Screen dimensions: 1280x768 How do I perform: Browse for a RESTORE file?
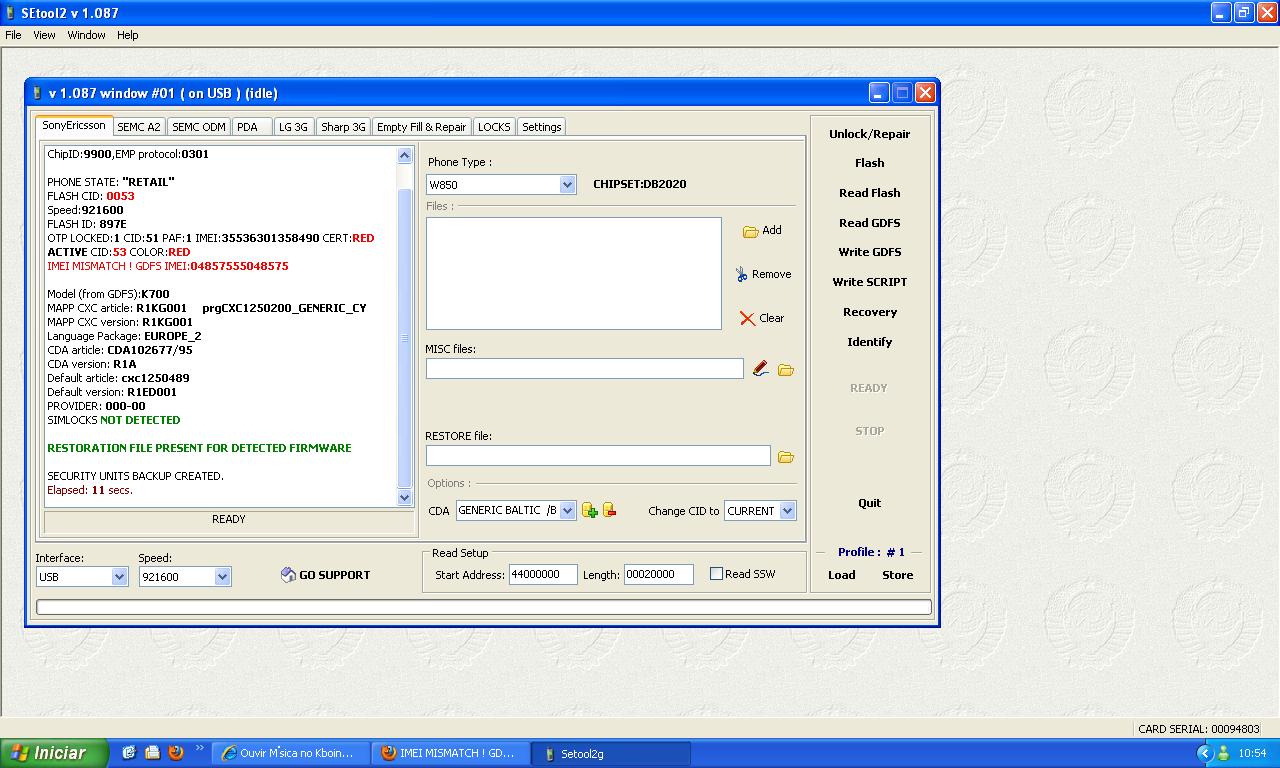click(786, 457)
